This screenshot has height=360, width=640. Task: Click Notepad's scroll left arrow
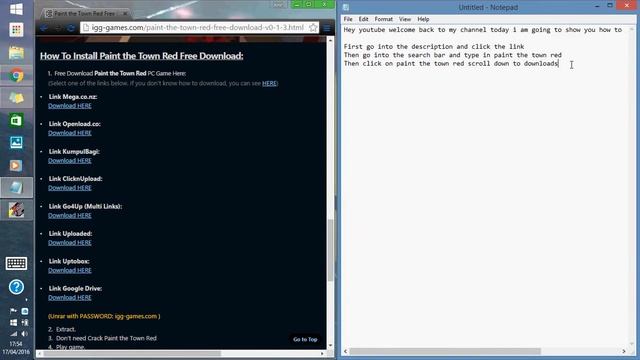tap(346, 351)
